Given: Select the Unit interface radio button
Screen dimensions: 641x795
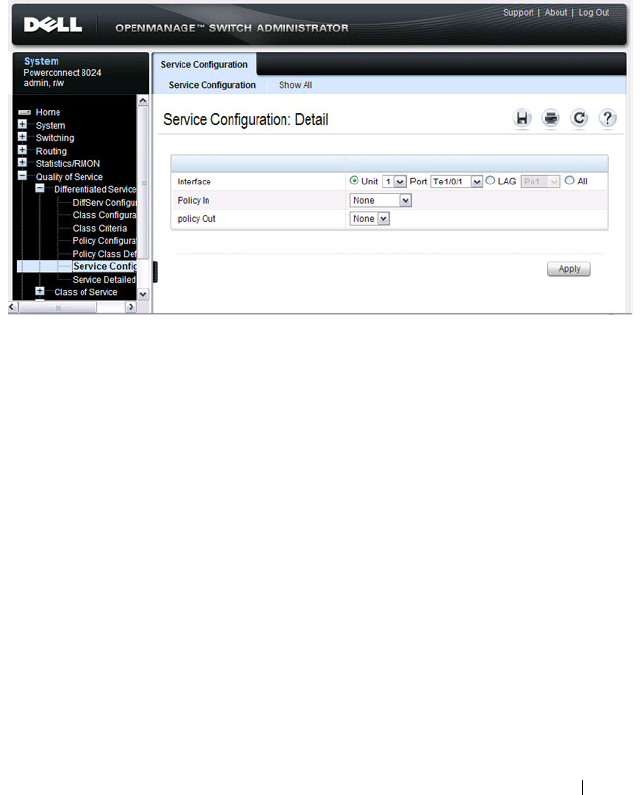Looking at the screenshot, I should point(354,180).
